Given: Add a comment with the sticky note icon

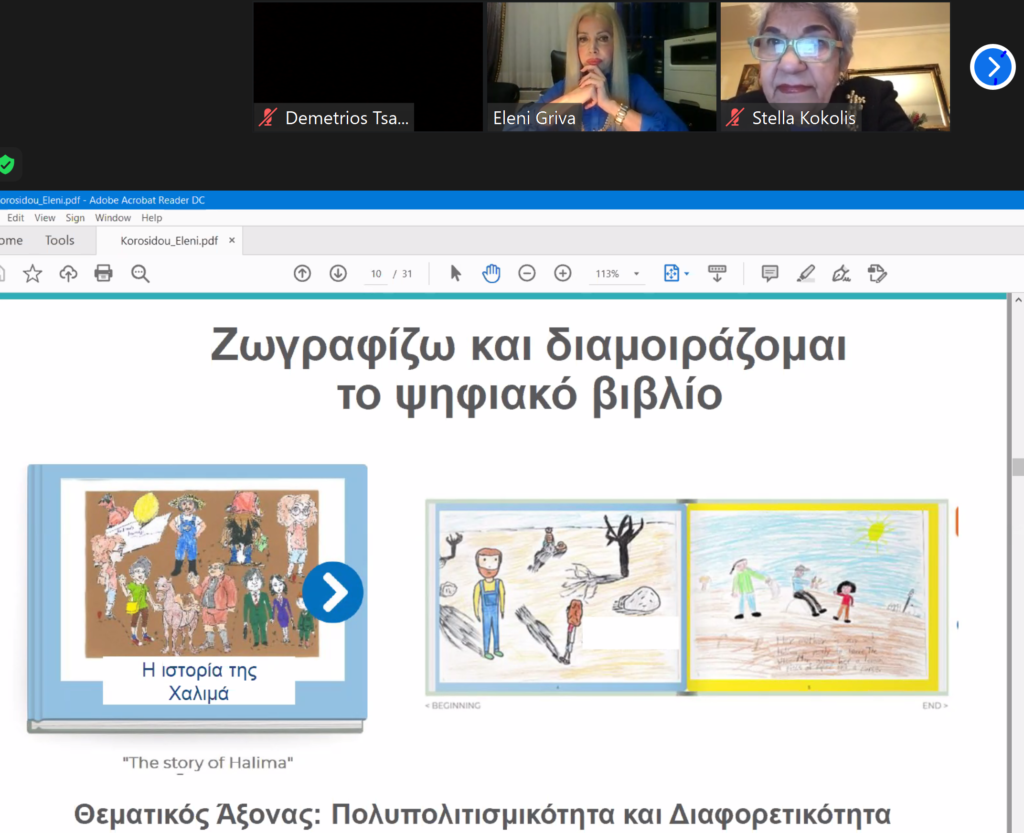Looking at the screenshot, I should pyautogui.click(x=770, y=273).
